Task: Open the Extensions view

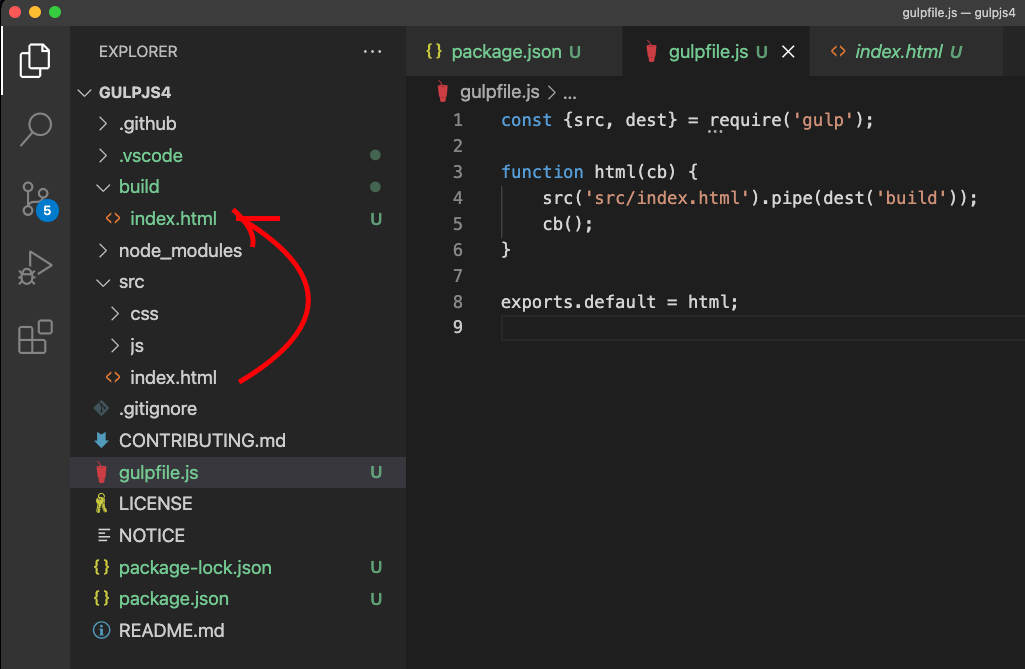Action: pyautogui.click(x=35, y=337)
